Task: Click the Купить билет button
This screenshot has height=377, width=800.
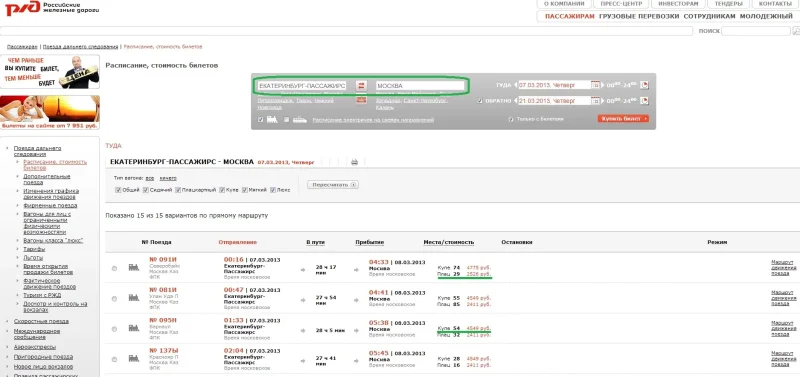Action: pyautogui.click(x=623, y=119)
